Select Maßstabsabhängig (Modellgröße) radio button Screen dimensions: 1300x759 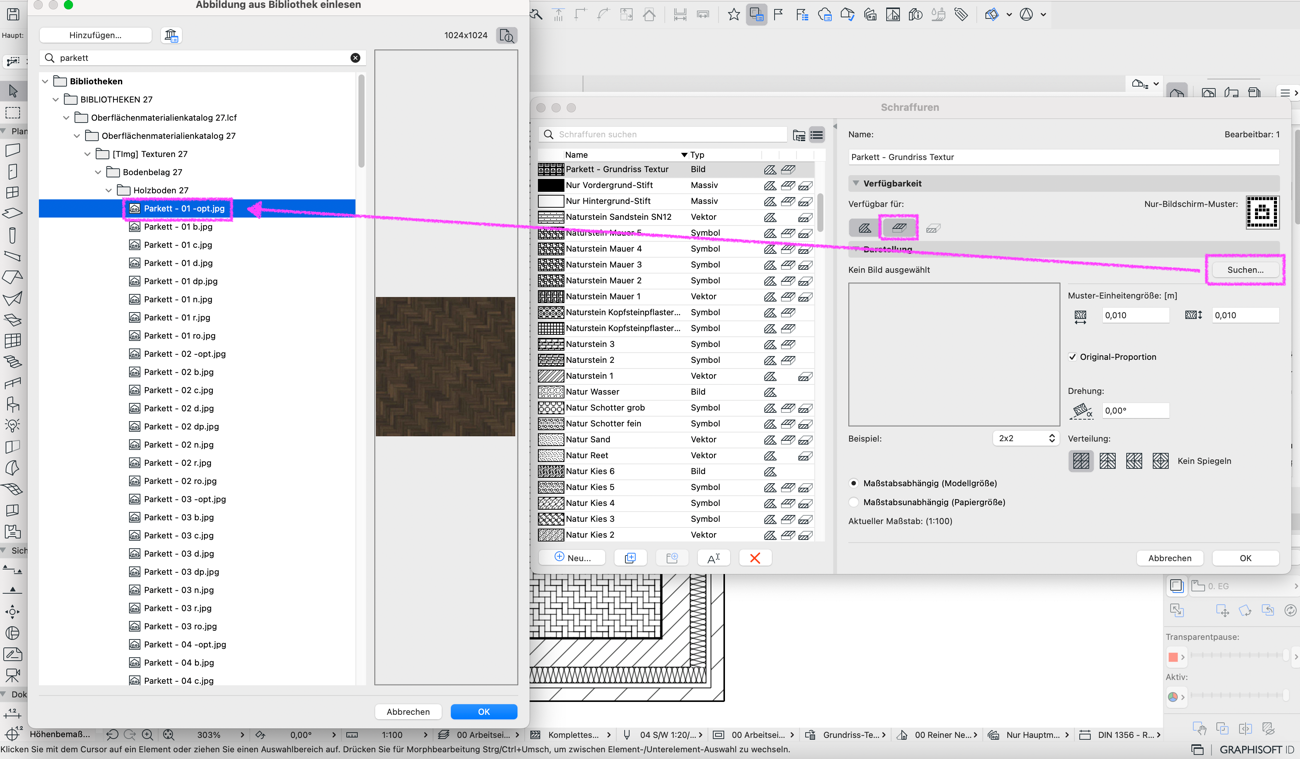click(x=853, y=484)
